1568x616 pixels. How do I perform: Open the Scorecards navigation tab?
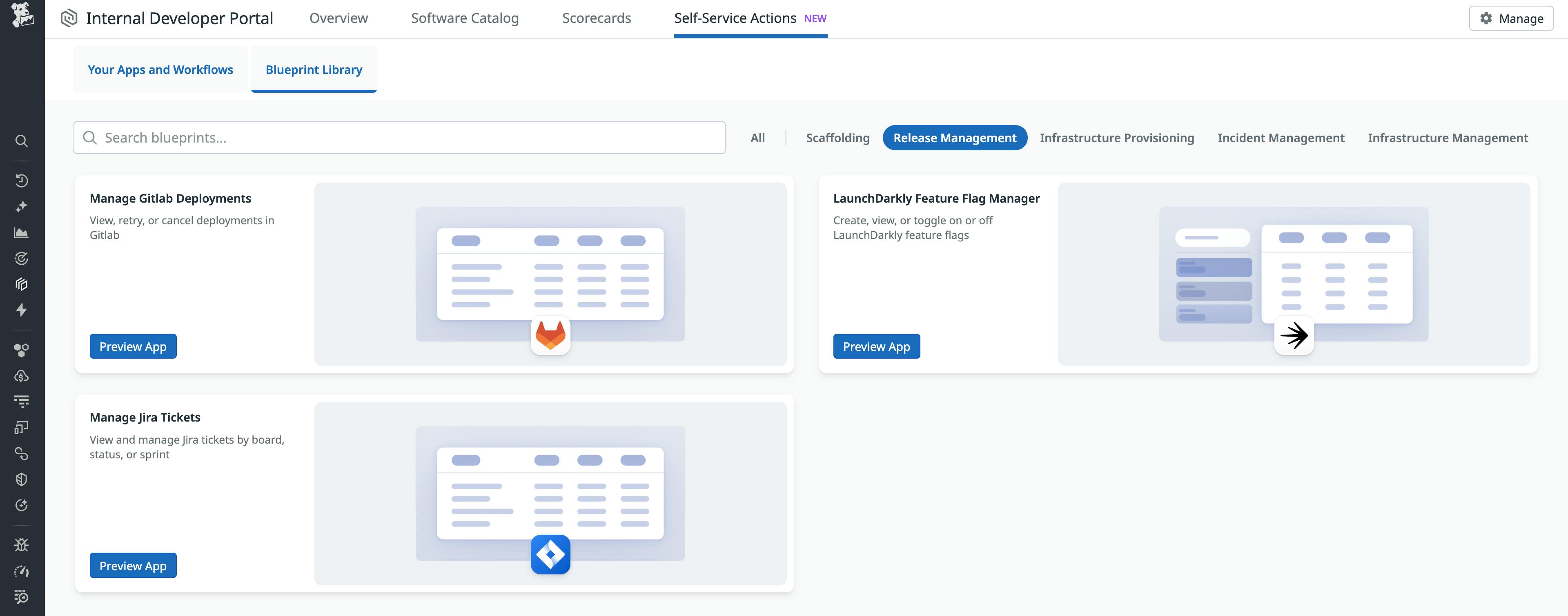pos(597,18)
